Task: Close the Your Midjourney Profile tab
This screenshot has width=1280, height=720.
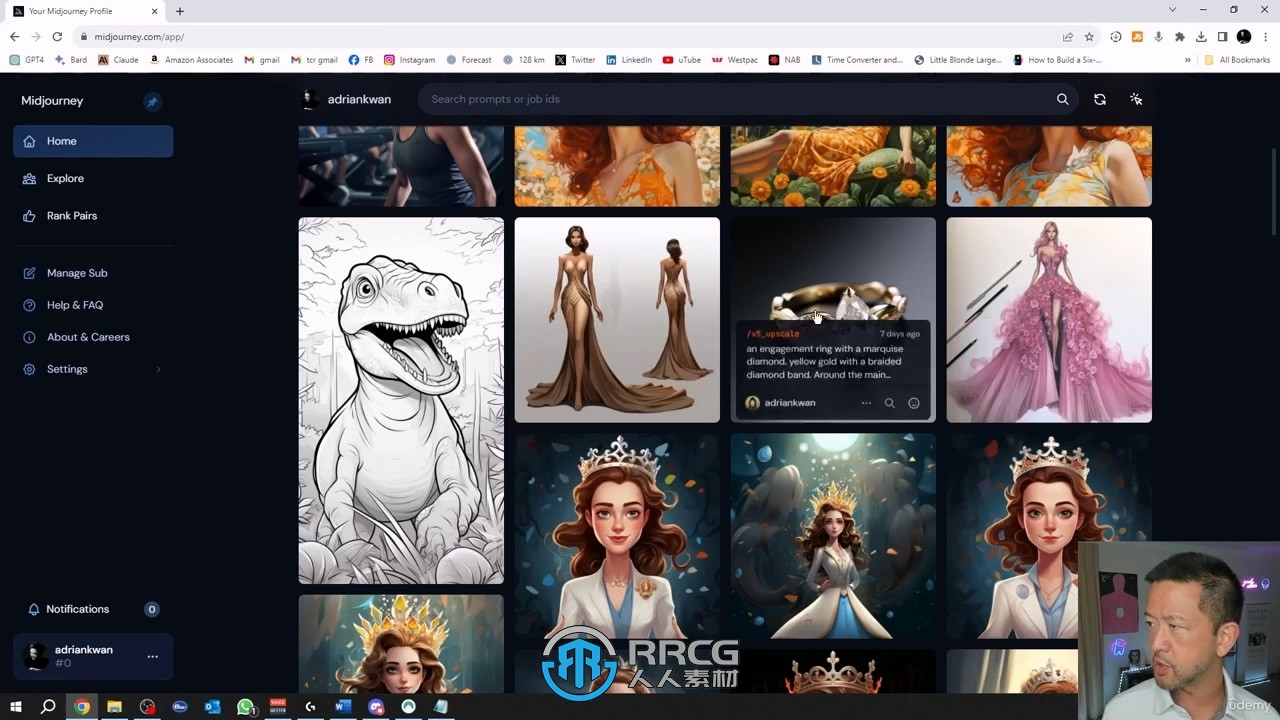Action: point(155,11)
